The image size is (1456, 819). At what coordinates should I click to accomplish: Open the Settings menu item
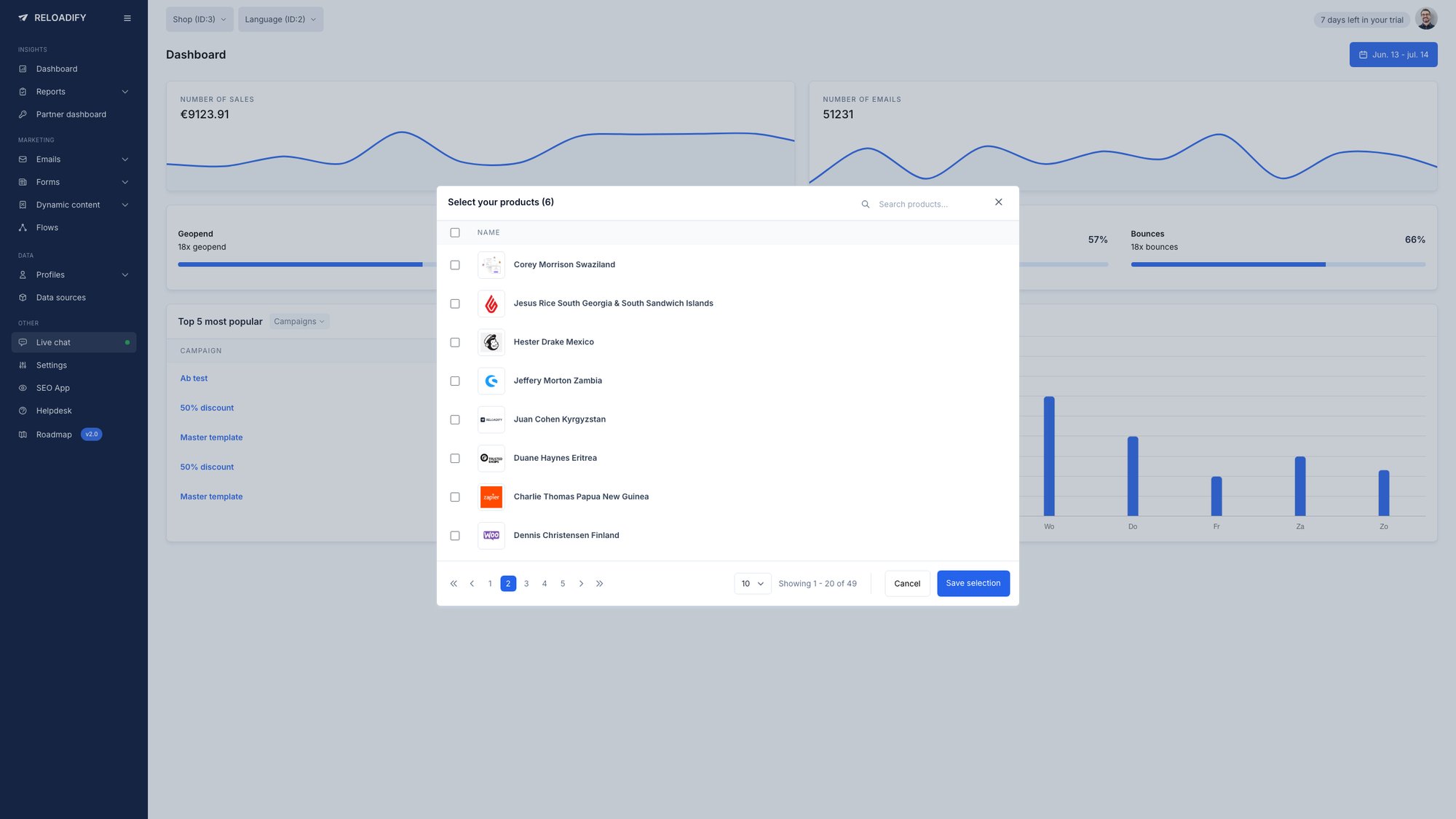coord(51,365)
